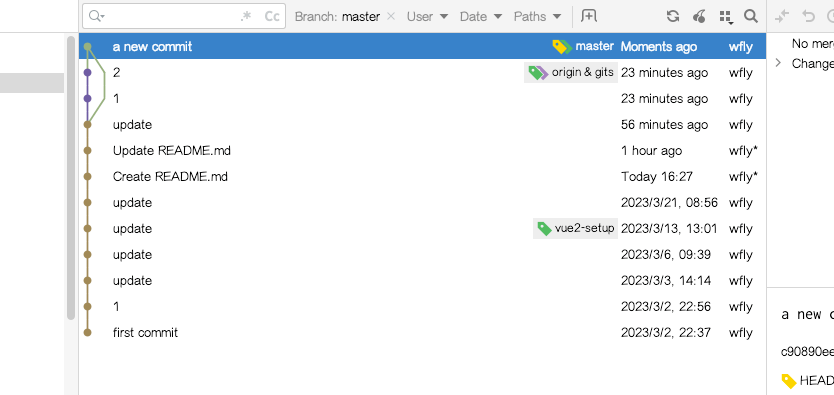Select the 'update' commit from 56 minutes ago
Viewport: 834px width, 395px height.
pyautogui.click(x=422, y=124)
